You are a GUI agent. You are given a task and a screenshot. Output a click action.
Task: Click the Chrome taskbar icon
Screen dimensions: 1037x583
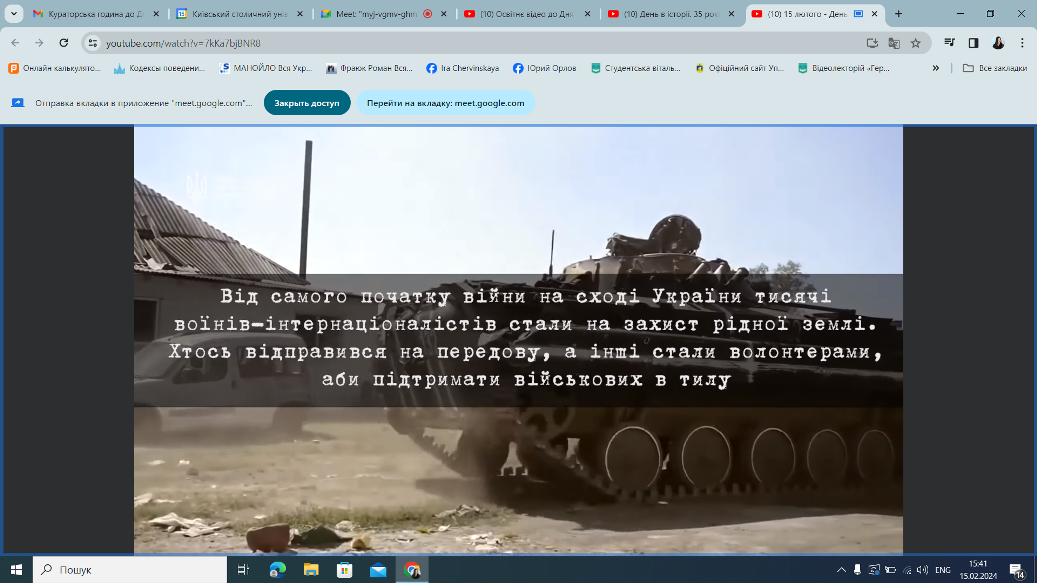[412, 570]
